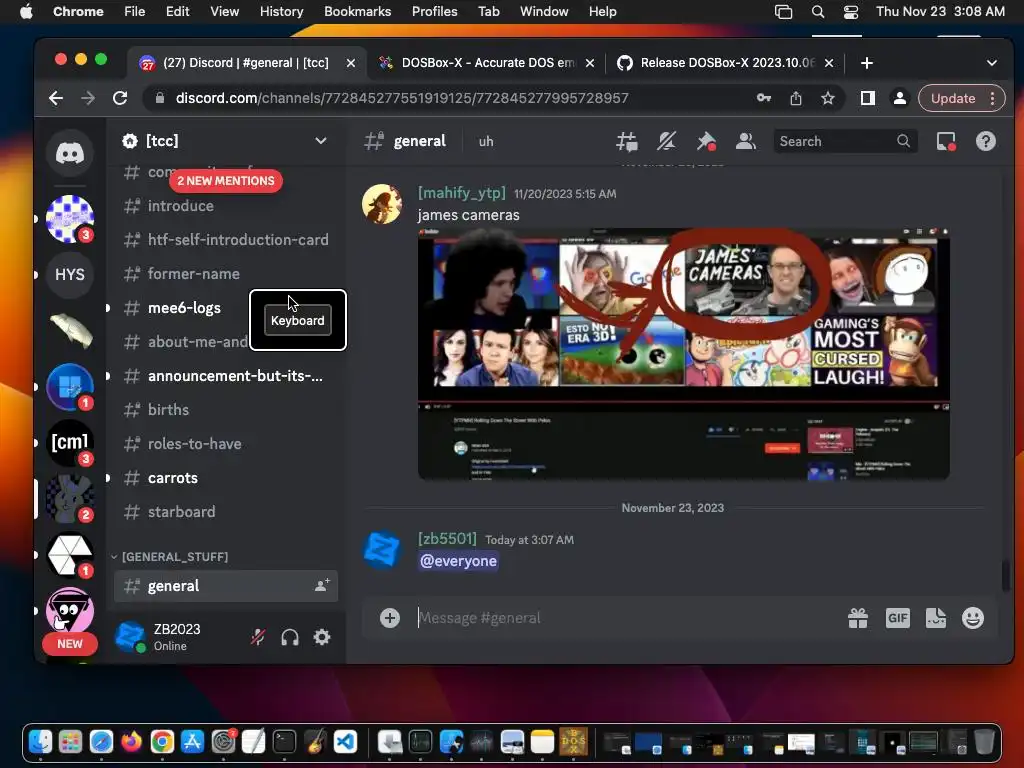Click create invite icon on general channel

(x=322, y=586)
